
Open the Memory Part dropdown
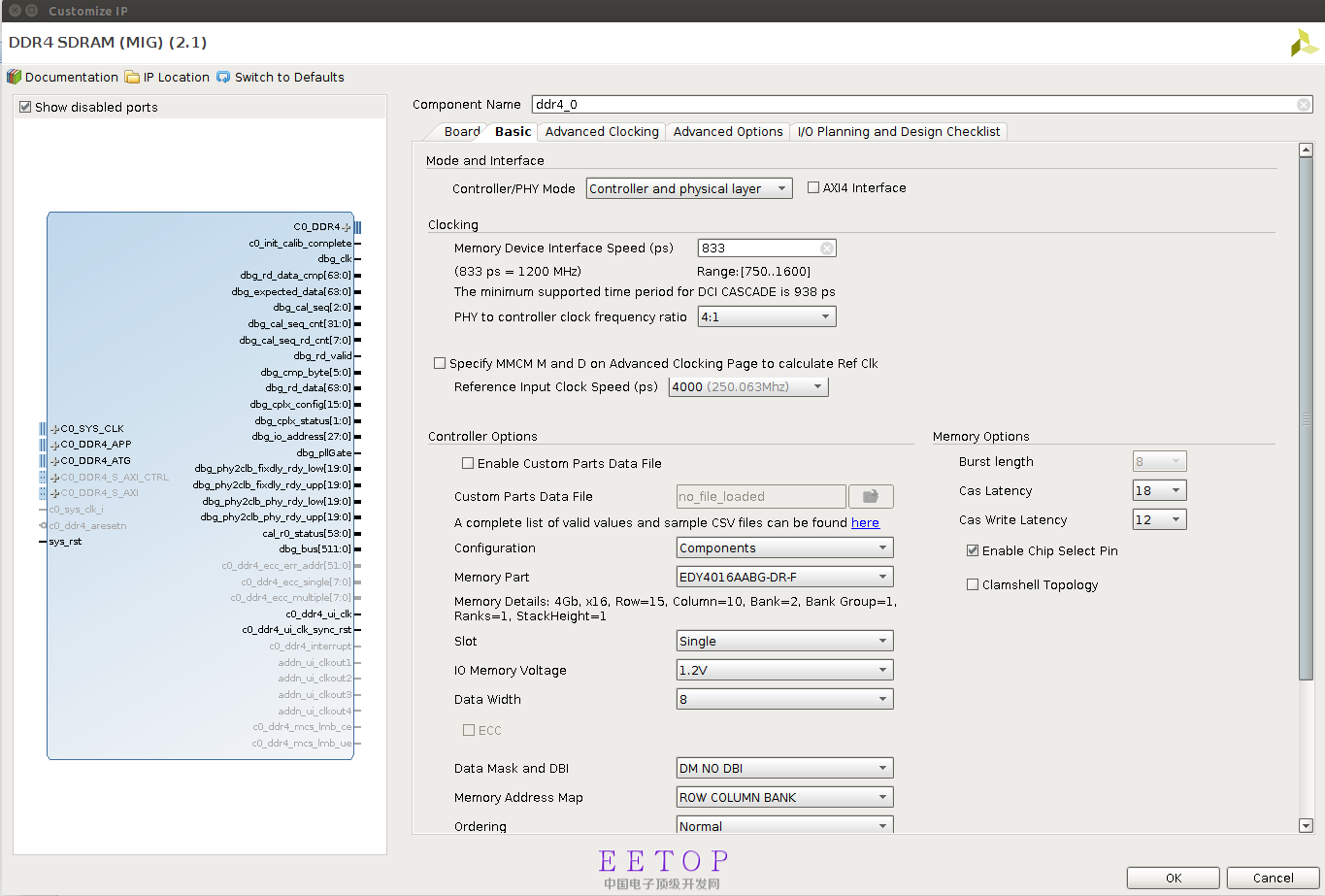[x=784, y=578]
